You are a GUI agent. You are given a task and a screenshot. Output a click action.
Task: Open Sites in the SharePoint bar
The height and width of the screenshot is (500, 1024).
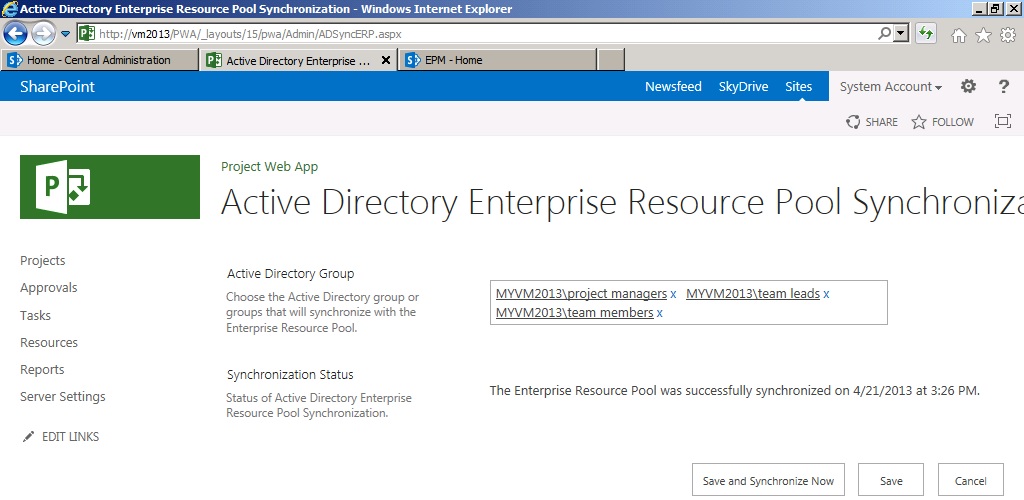tap(799, 86)
